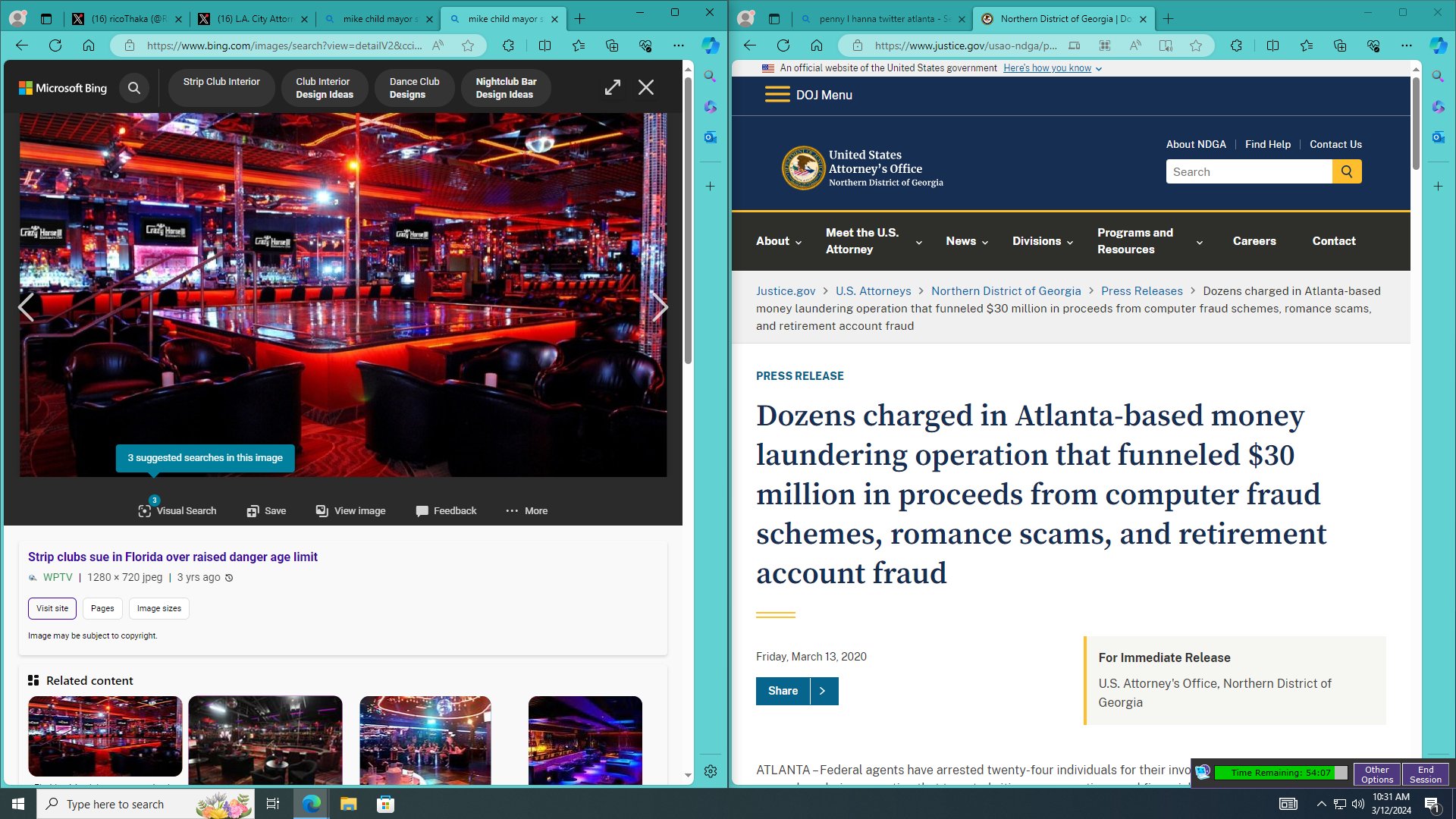The width and height of the screenshot is (1456, 819).
Task: Focus the DOJ site Search field
Action: click(x=1249, y=171)
